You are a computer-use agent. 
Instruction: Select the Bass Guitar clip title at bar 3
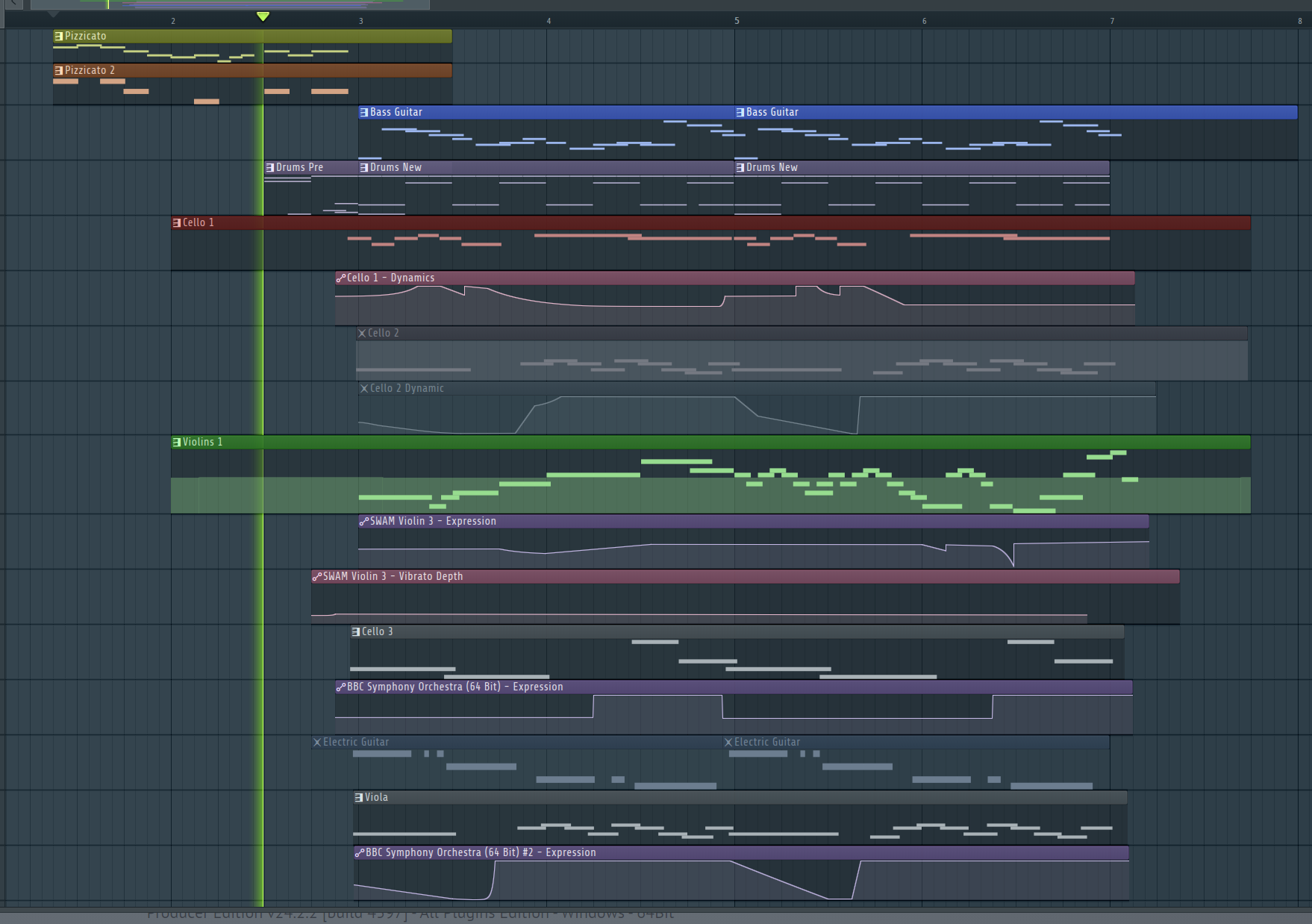(396, 112)
